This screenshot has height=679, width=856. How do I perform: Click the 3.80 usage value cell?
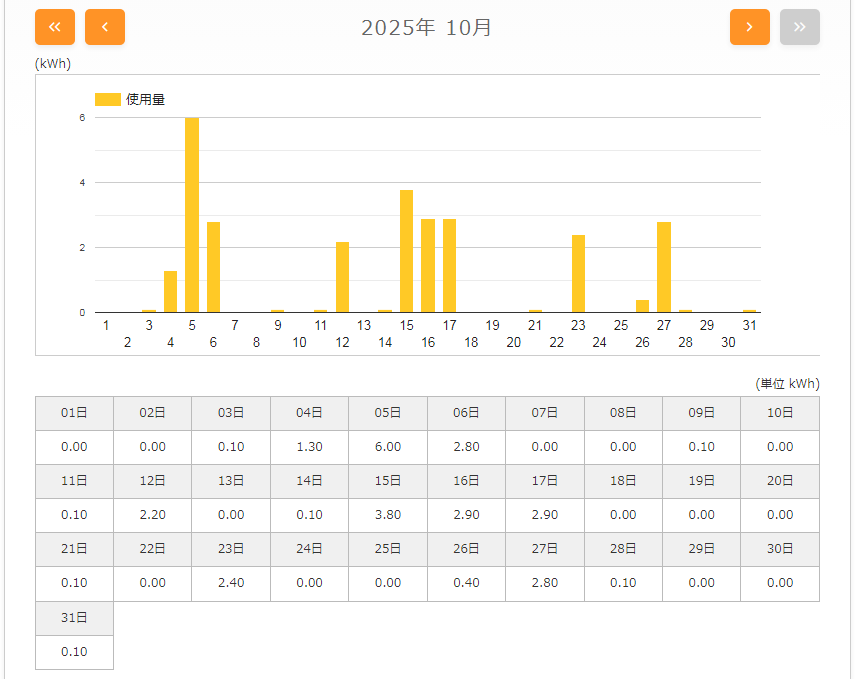(388, 515)
